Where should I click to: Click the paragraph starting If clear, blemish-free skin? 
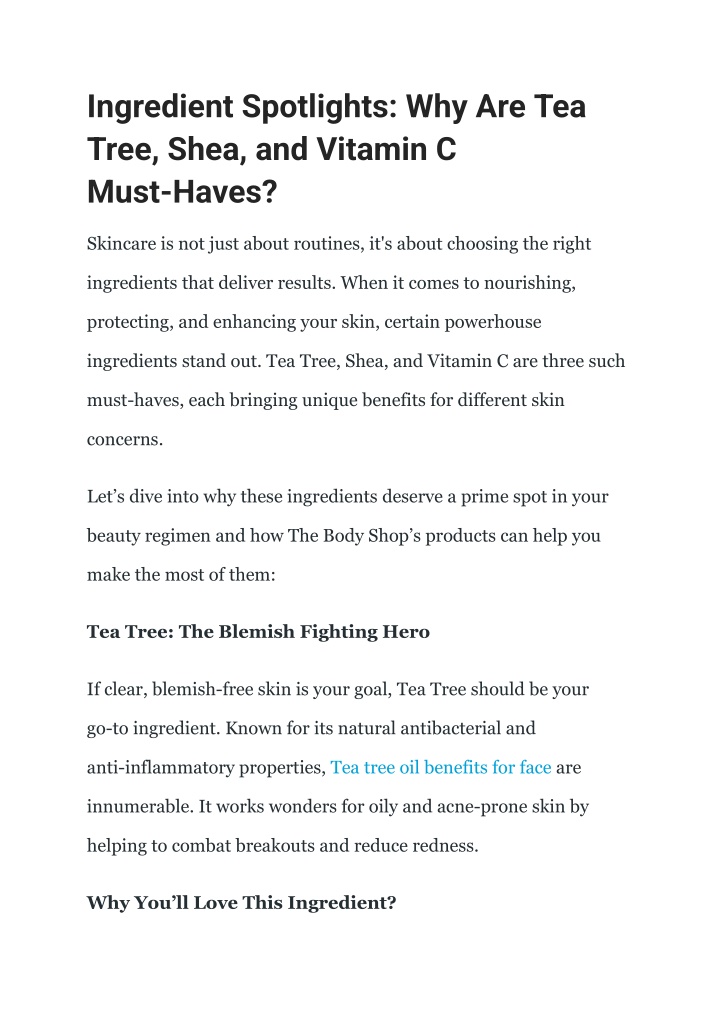pyautogui.click(x=338, y=767)
